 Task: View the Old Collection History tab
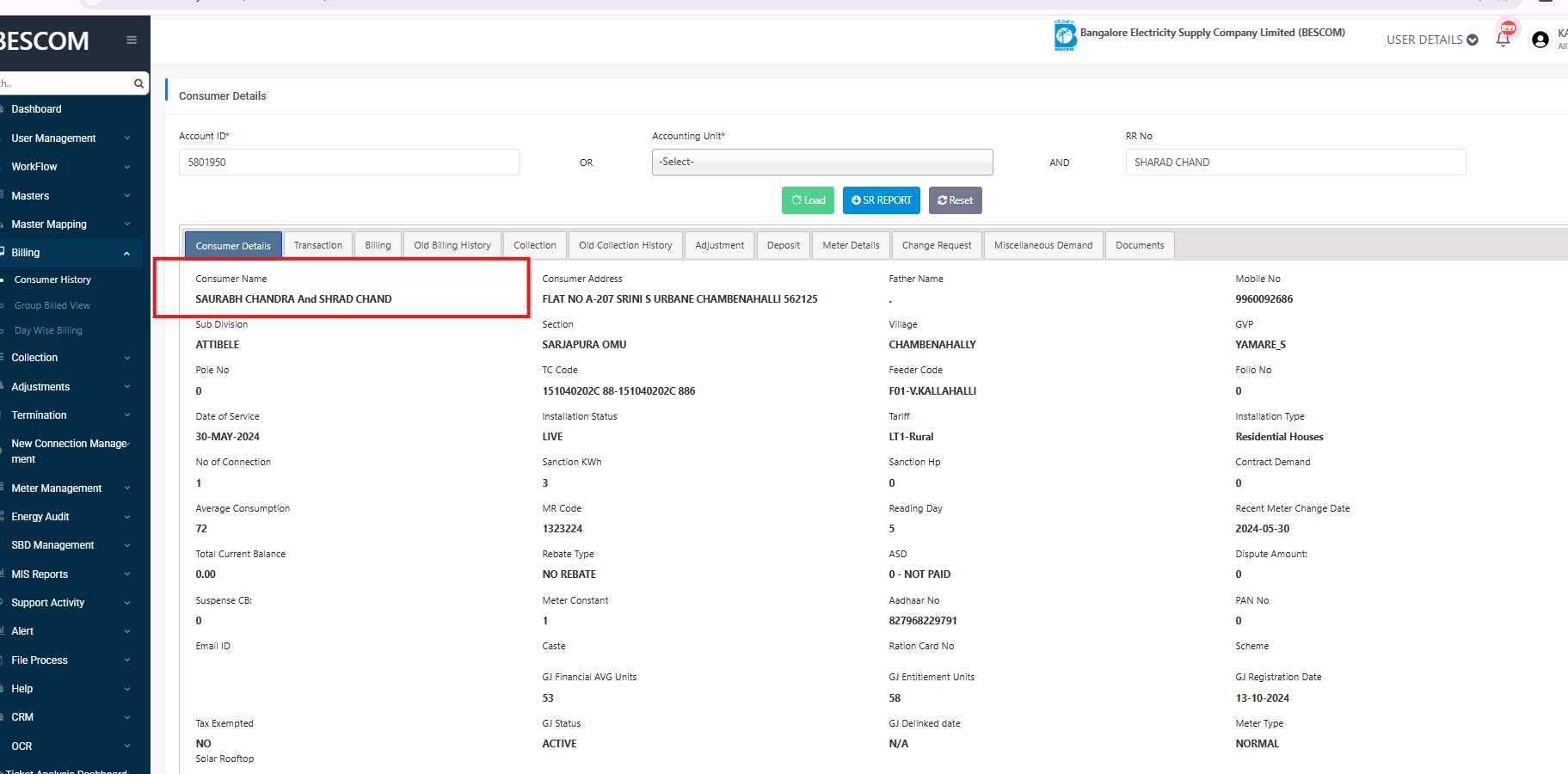[625, 245]
